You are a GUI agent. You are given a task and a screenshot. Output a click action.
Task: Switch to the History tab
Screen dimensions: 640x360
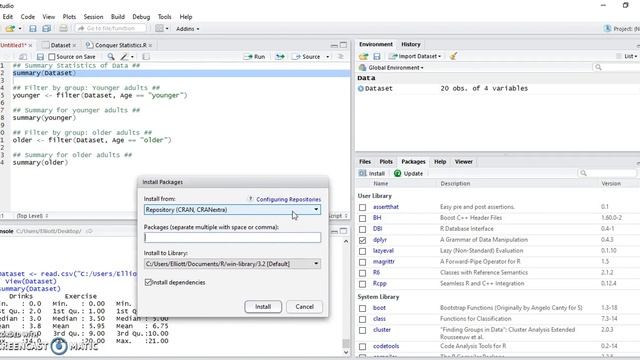pyautogui.click(x=411, y=44)
